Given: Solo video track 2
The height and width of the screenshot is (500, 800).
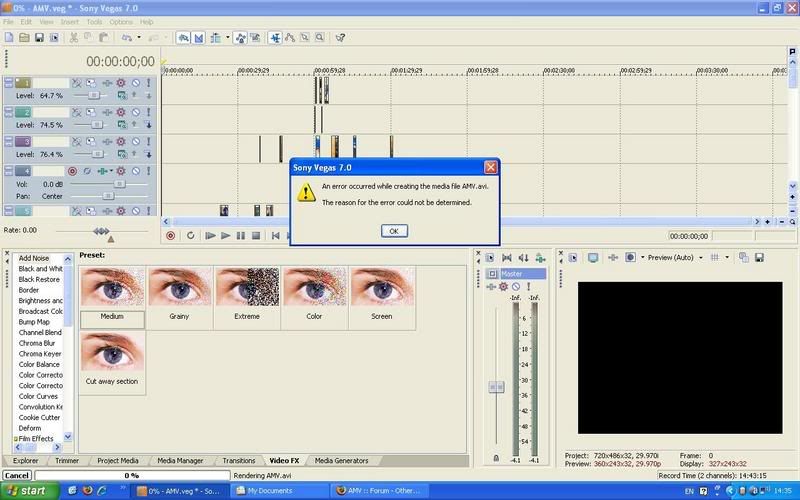Looking at the screenshot, I should 148,112.
